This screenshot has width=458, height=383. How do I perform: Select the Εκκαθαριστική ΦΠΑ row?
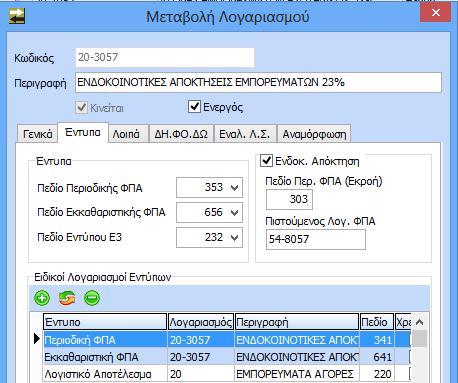(x=227, y=357)
